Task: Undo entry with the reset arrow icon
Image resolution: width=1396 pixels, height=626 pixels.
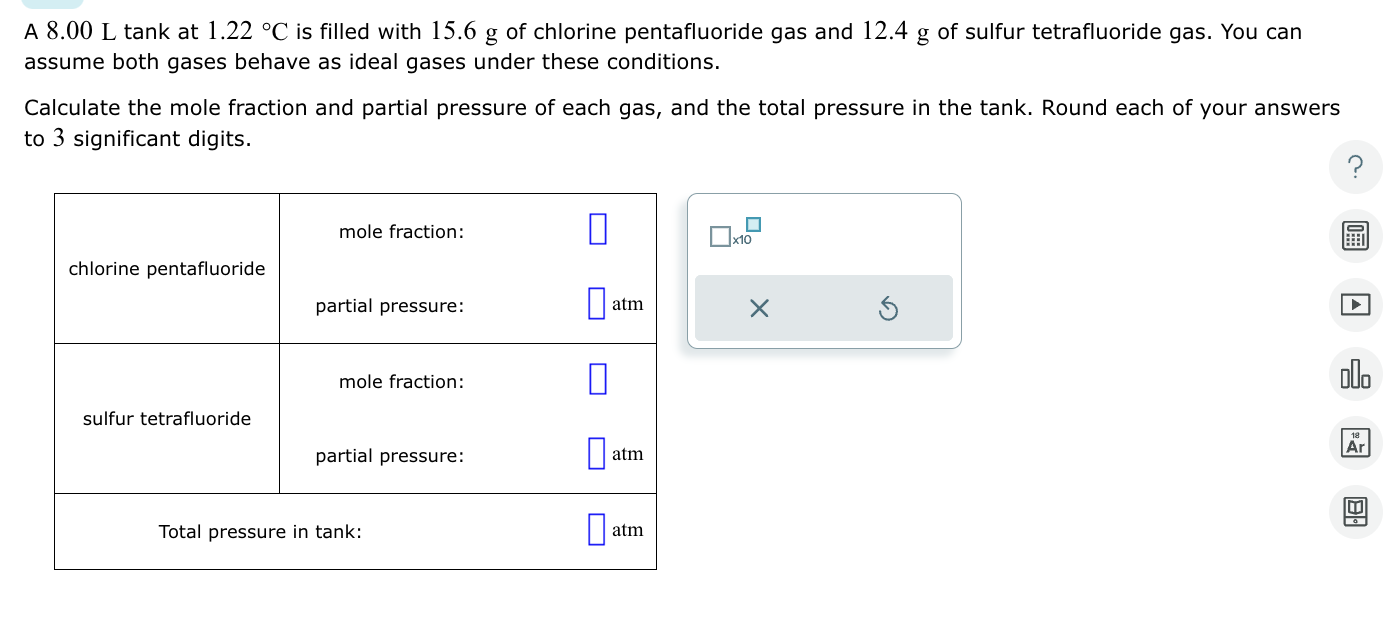Action: 888,308
